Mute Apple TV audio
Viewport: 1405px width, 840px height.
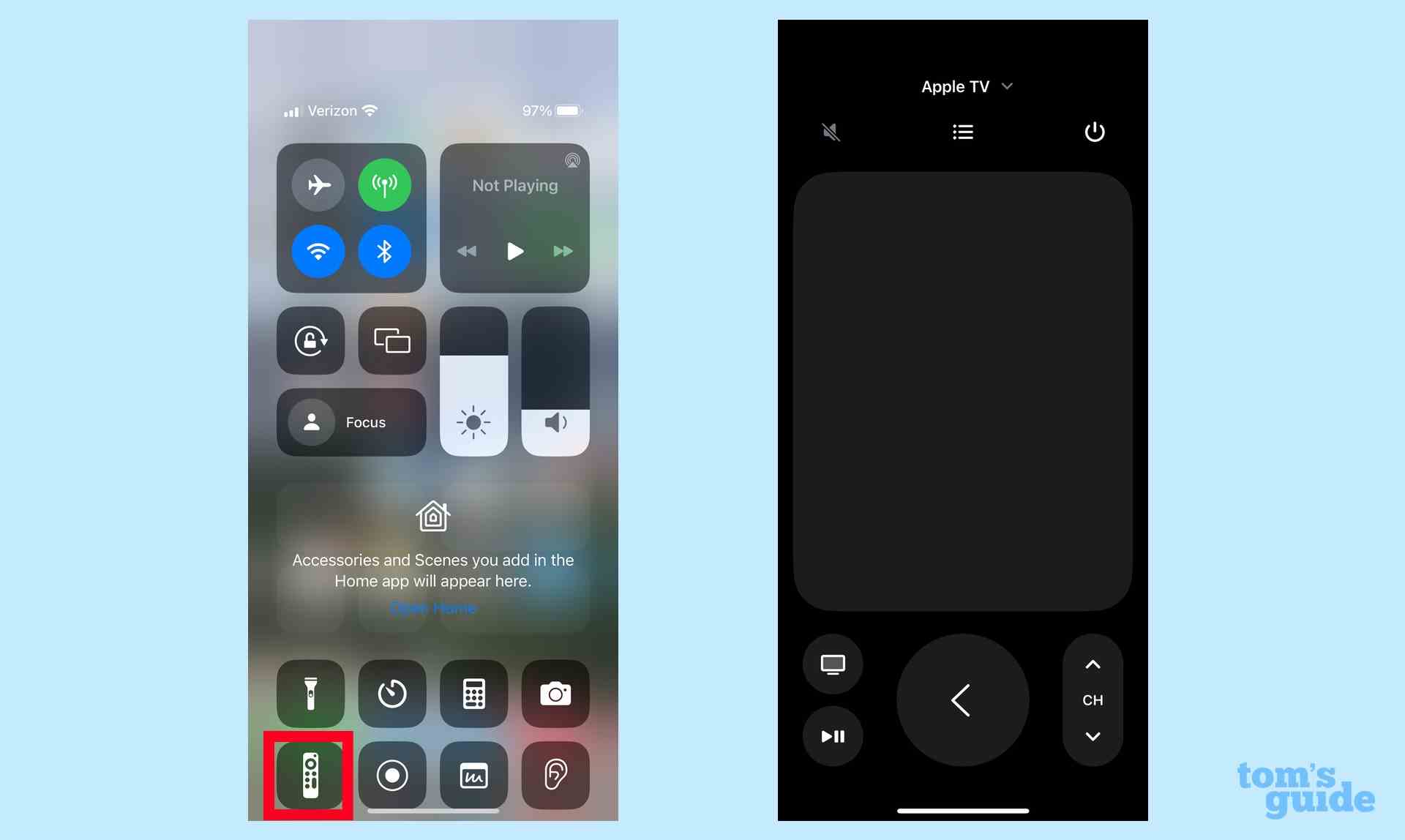point(830,131)
